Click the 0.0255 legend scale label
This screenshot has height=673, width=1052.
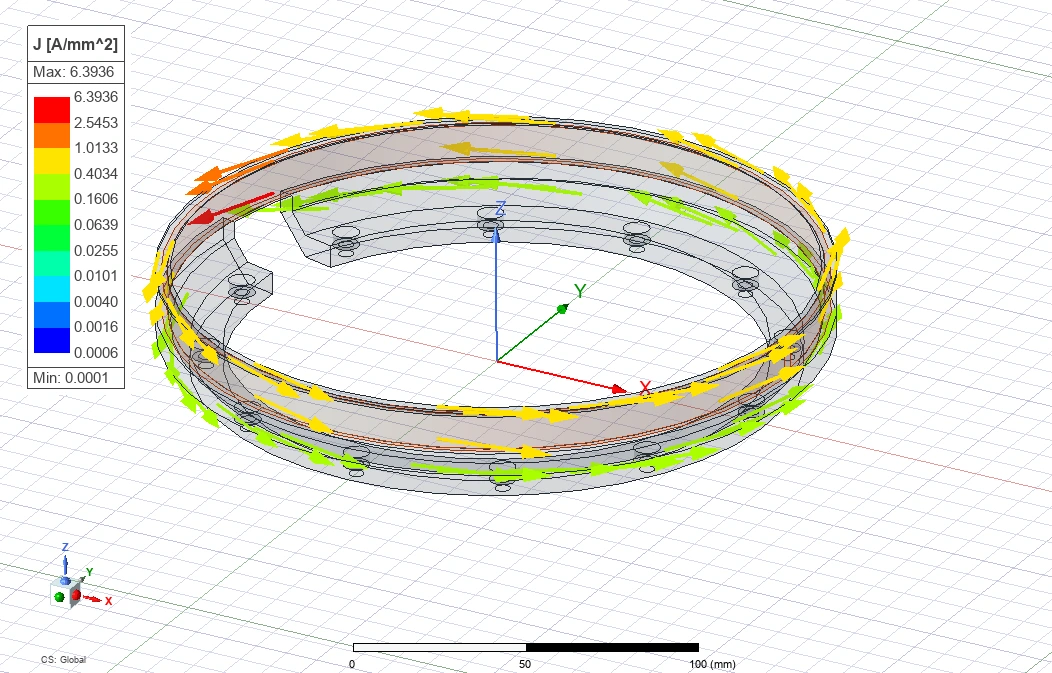click(96, 251)
